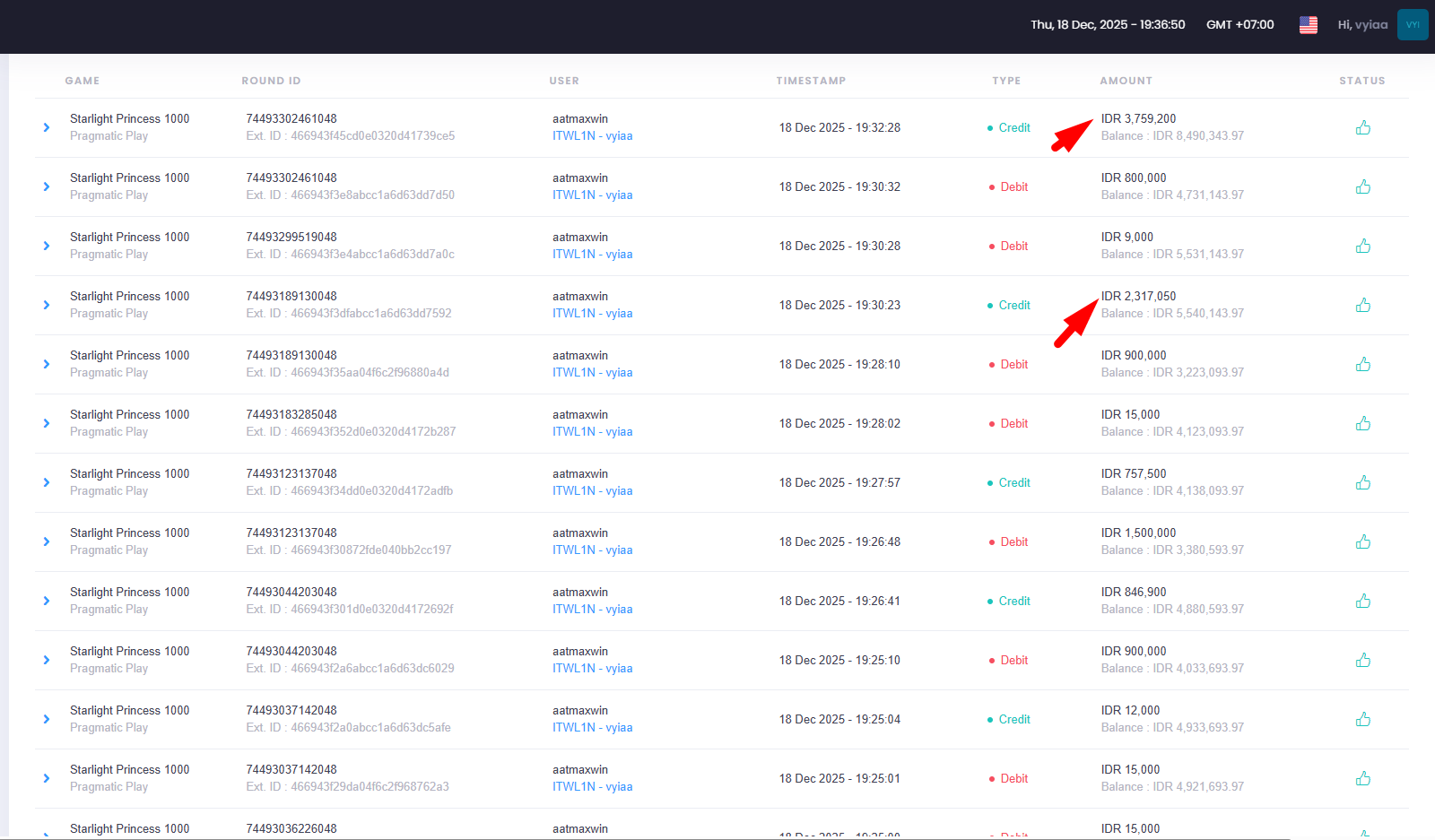The height and width of the screenshot is (840, 1435).
Task: Select Balance : IDR 4,921,693.97 text
Action: tap(1172, 787)
